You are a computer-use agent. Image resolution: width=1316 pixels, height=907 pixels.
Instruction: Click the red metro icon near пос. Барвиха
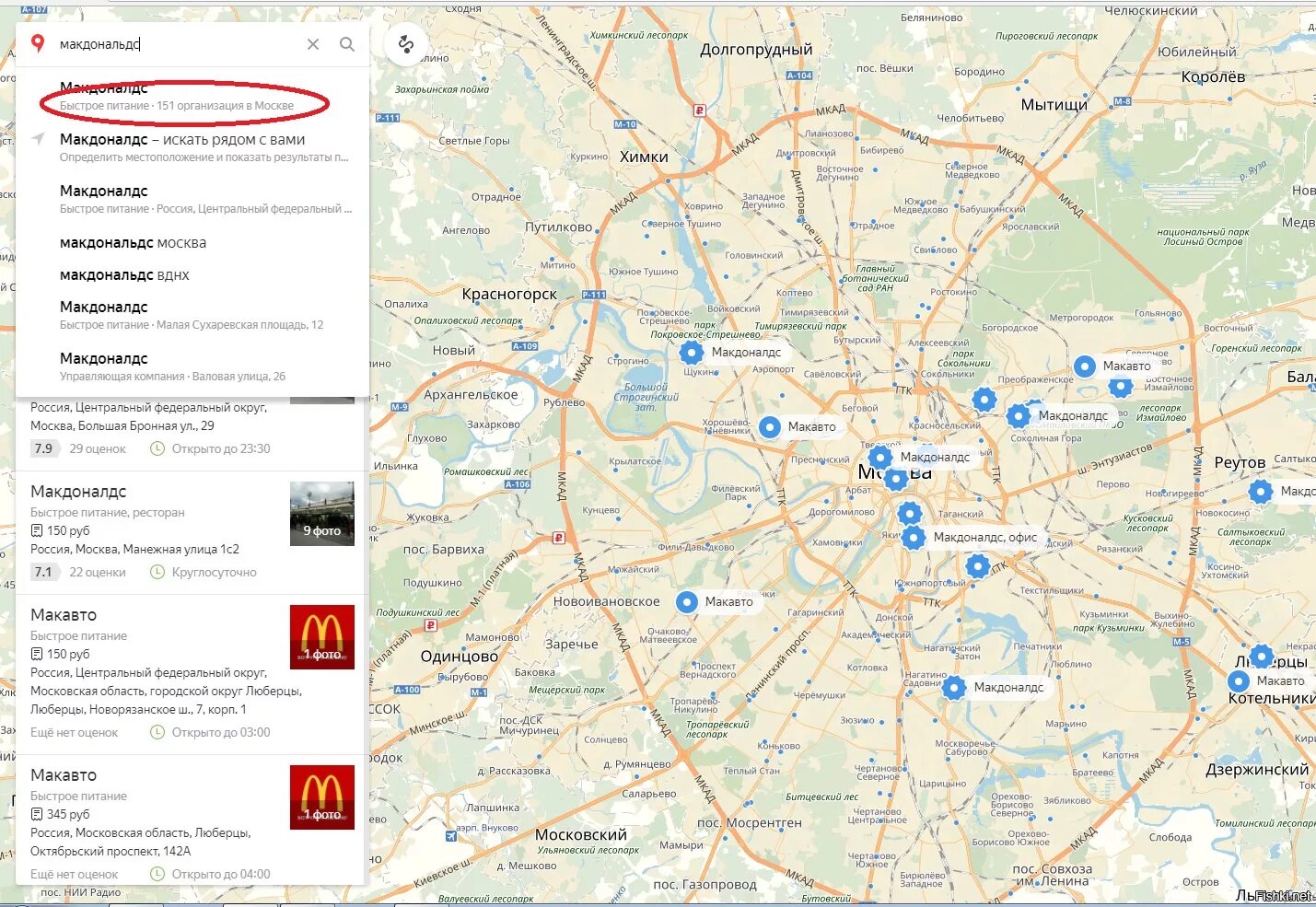point(558,538)
